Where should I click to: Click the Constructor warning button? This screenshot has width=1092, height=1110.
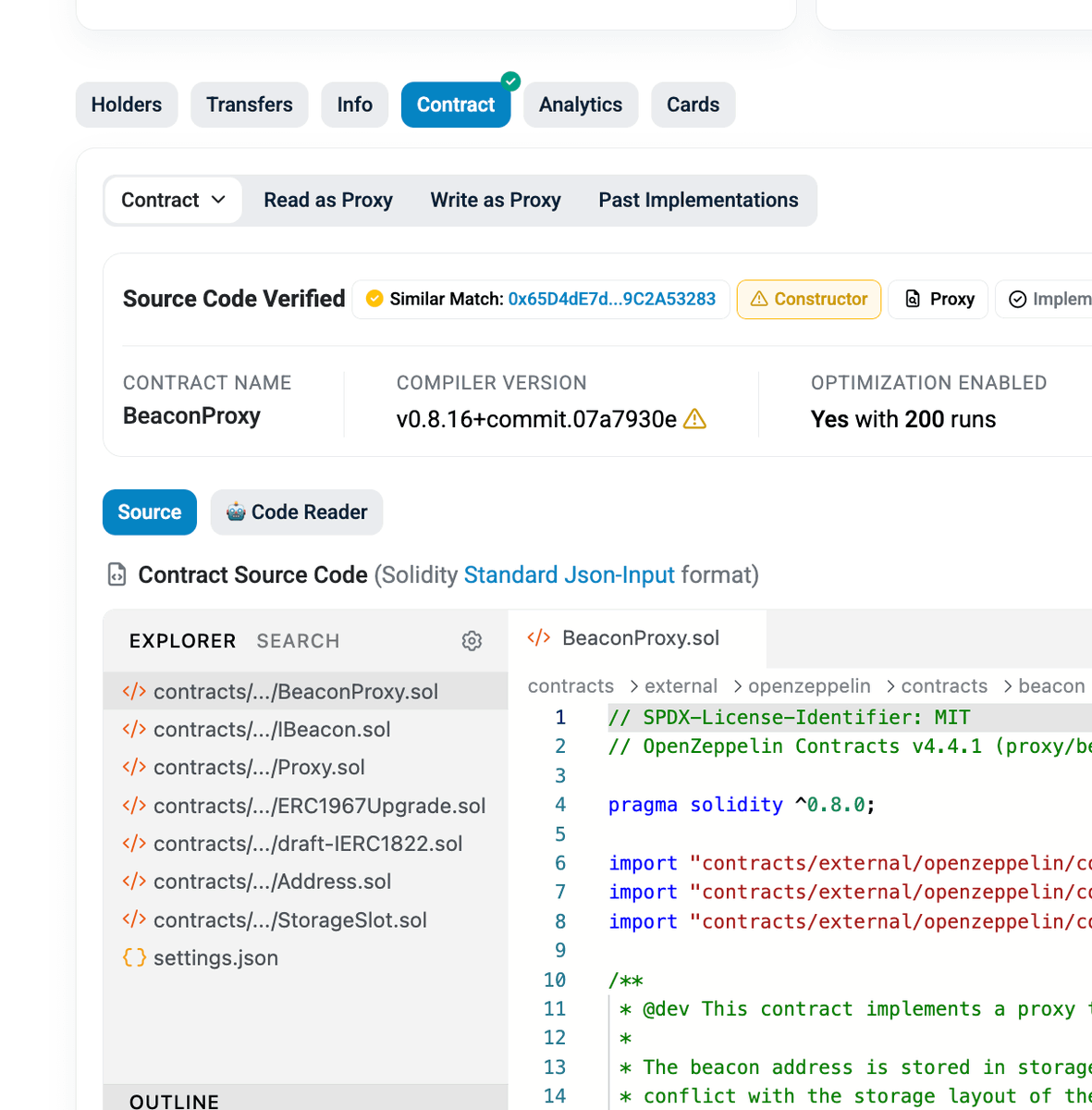[809, 300]
